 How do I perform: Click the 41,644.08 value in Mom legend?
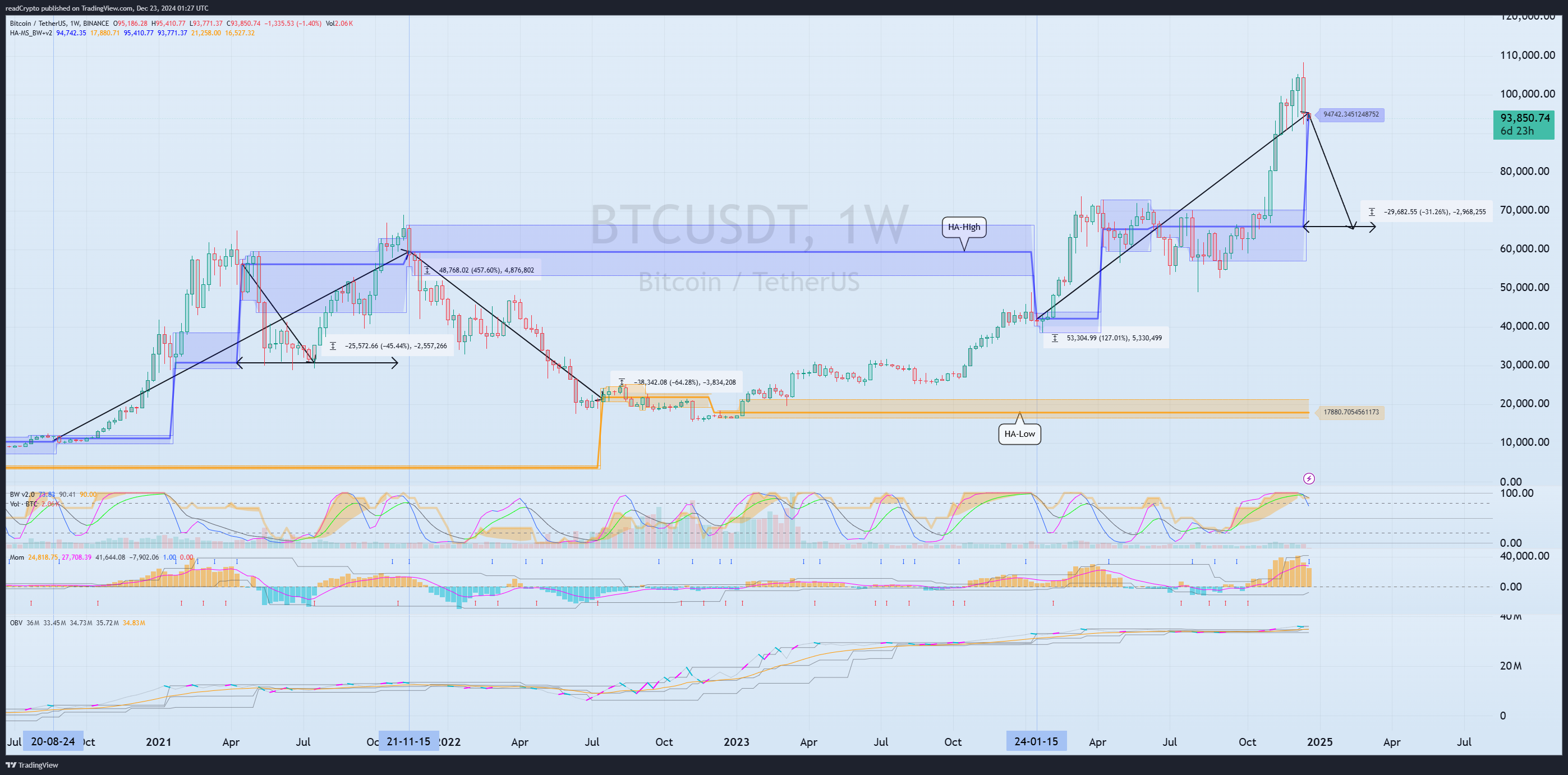[110, 557]
